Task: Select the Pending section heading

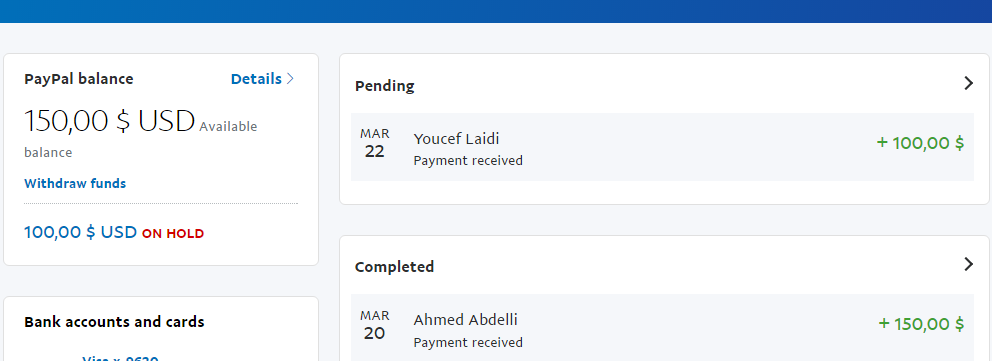Action: 385,86
